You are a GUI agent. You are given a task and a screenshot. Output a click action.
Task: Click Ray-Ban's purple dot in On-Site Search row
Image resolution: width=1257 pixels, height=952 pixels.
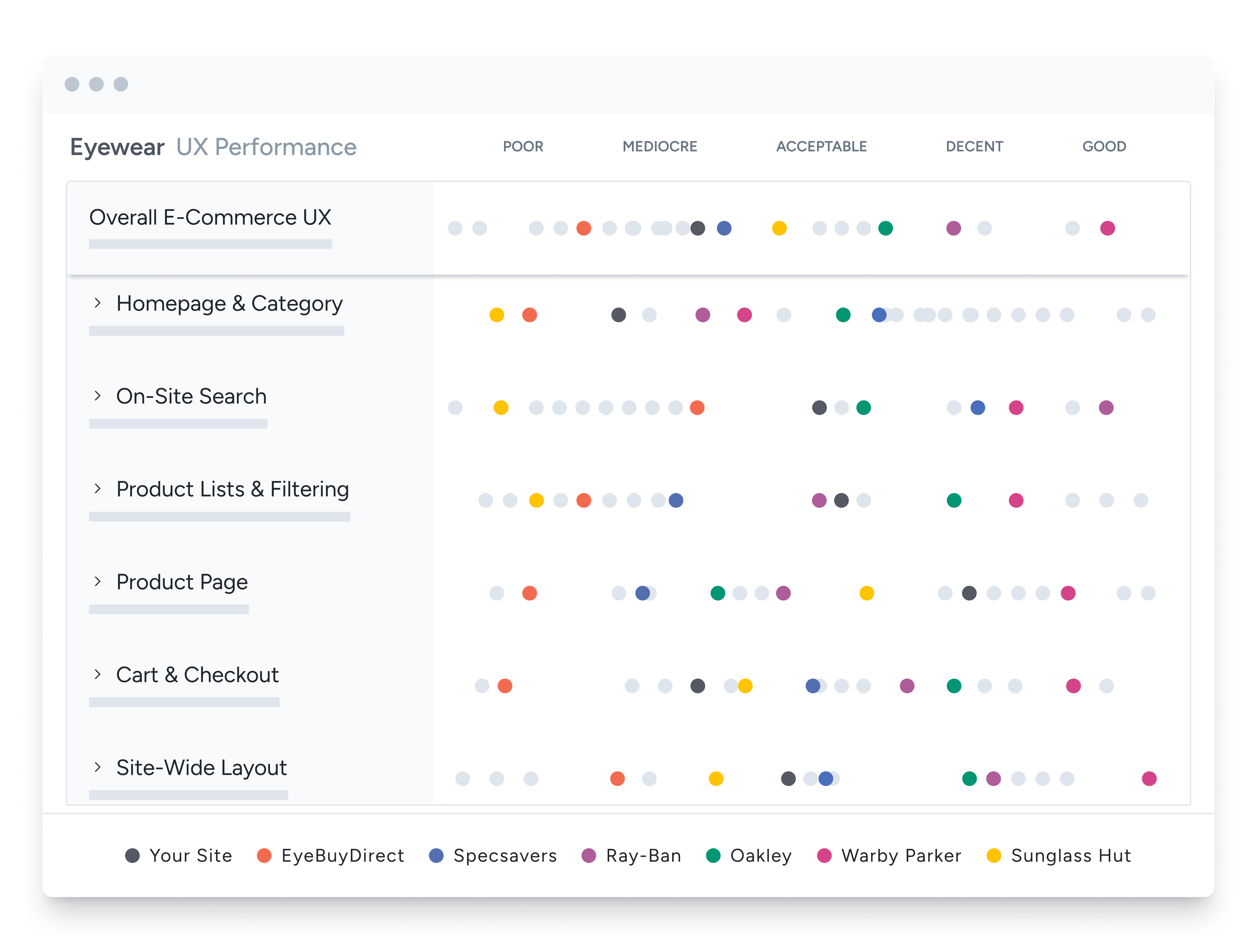[1106, 408]
